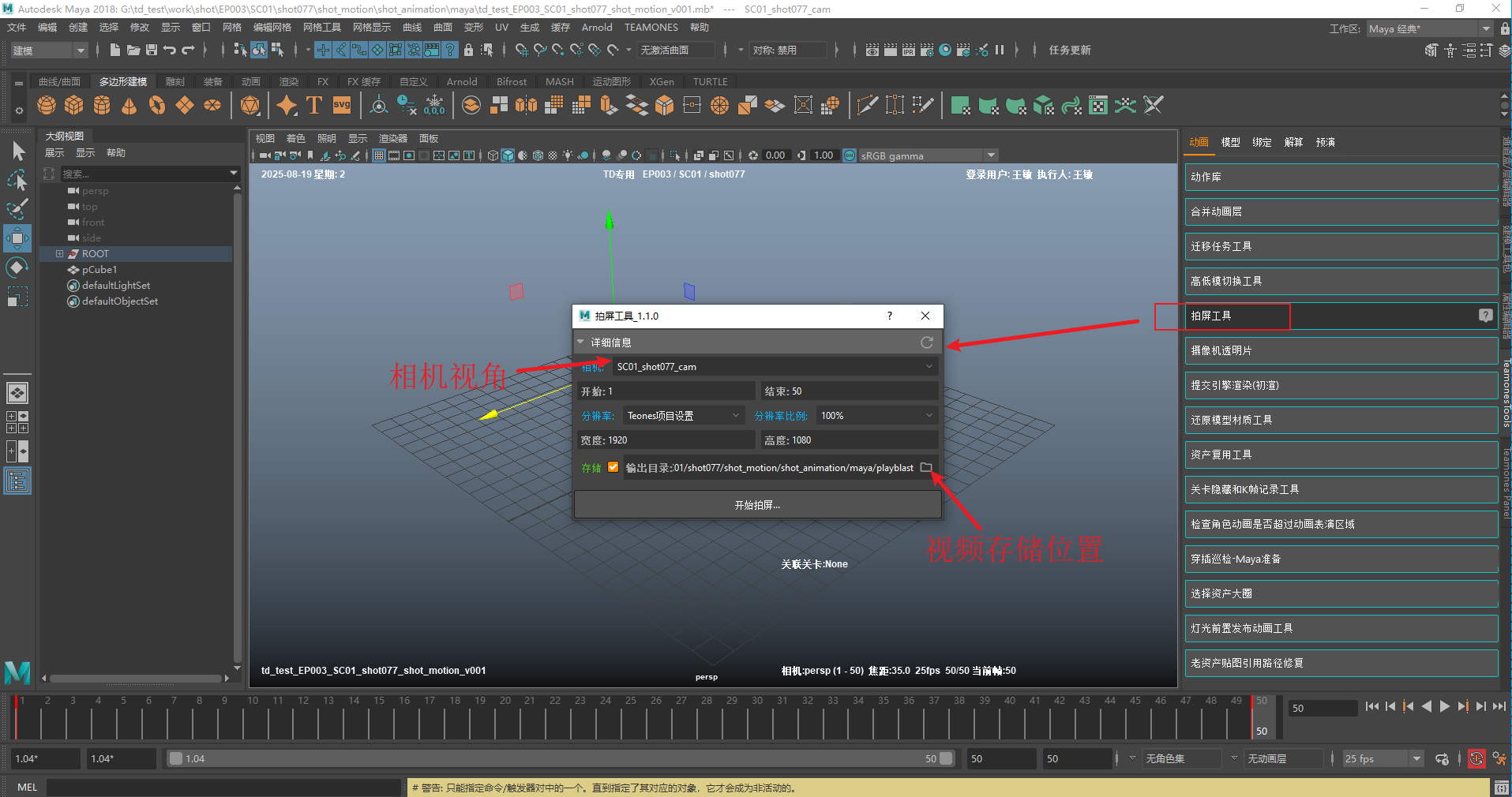Toggle the viewport grid display icon

(x=379, y=155)
